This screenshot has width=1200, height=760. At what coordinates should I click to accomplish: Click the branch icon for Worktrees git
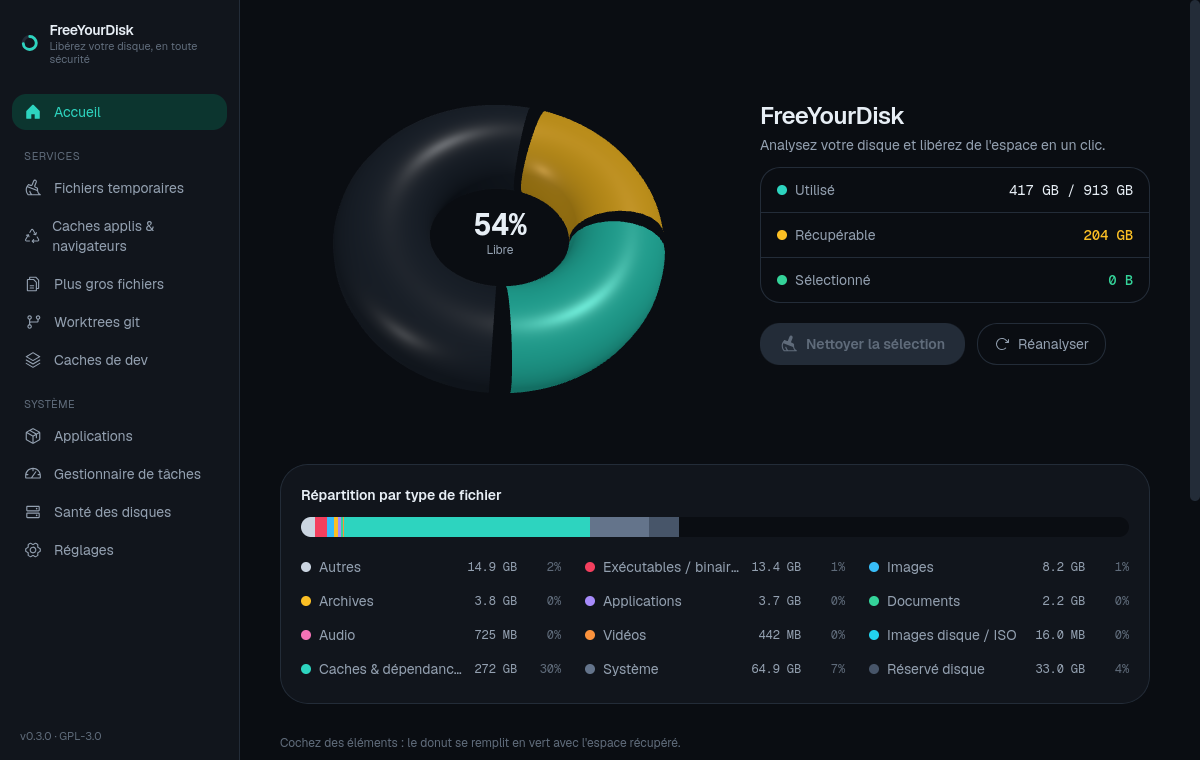[x=33, y=322]
